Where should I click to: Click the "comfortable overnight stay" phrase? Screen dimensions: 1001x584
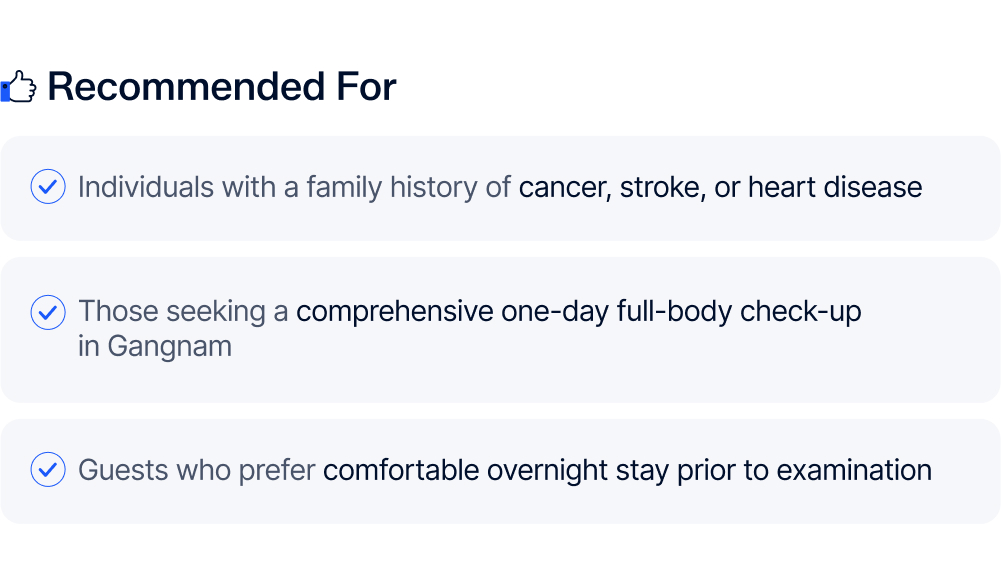point(496,469)
